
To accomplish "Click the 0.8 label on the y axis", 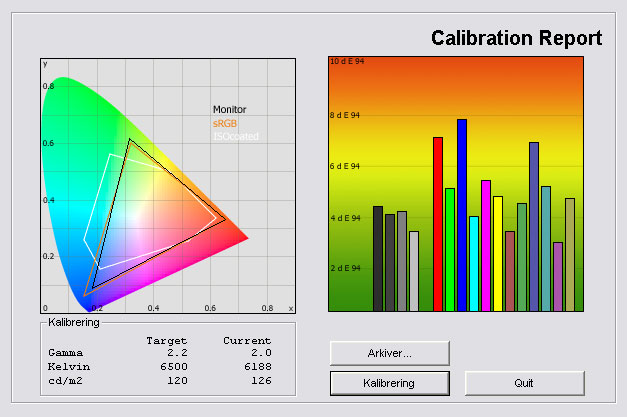I will click(x=48, y=86).
